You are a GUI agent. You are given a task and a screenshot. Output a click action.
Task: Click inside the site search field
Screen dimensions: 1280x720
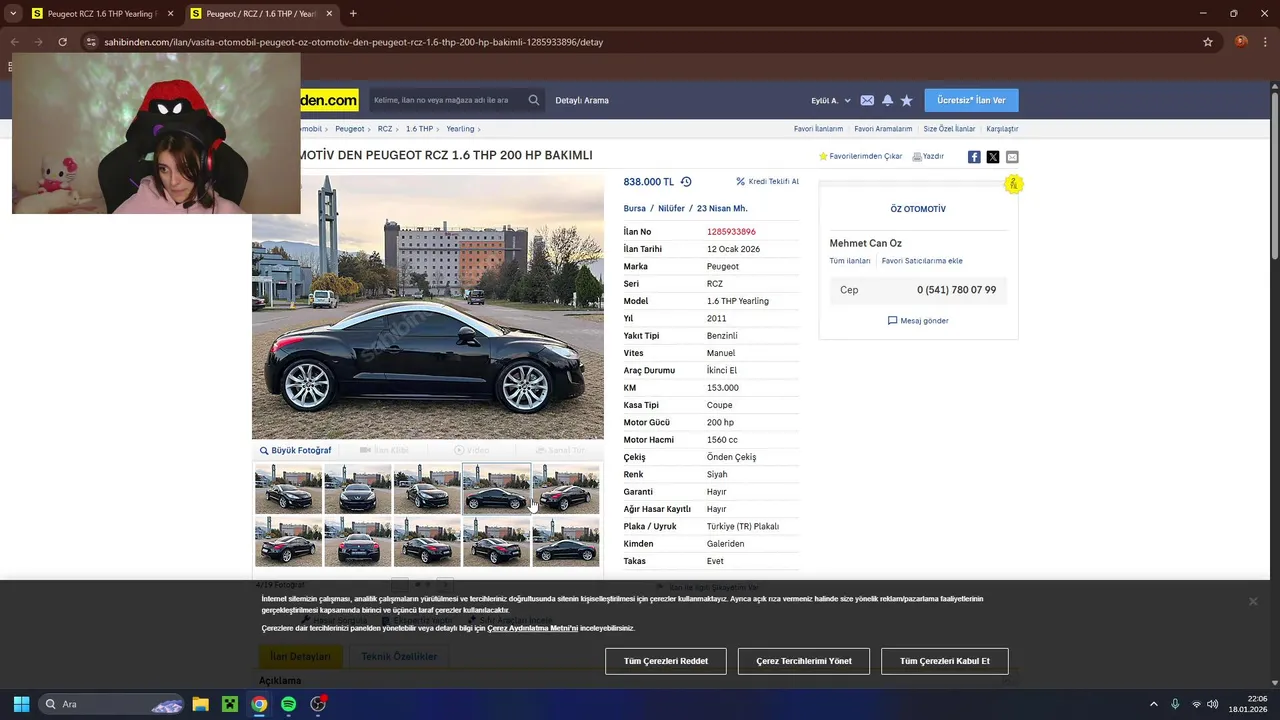pos(447,100)
